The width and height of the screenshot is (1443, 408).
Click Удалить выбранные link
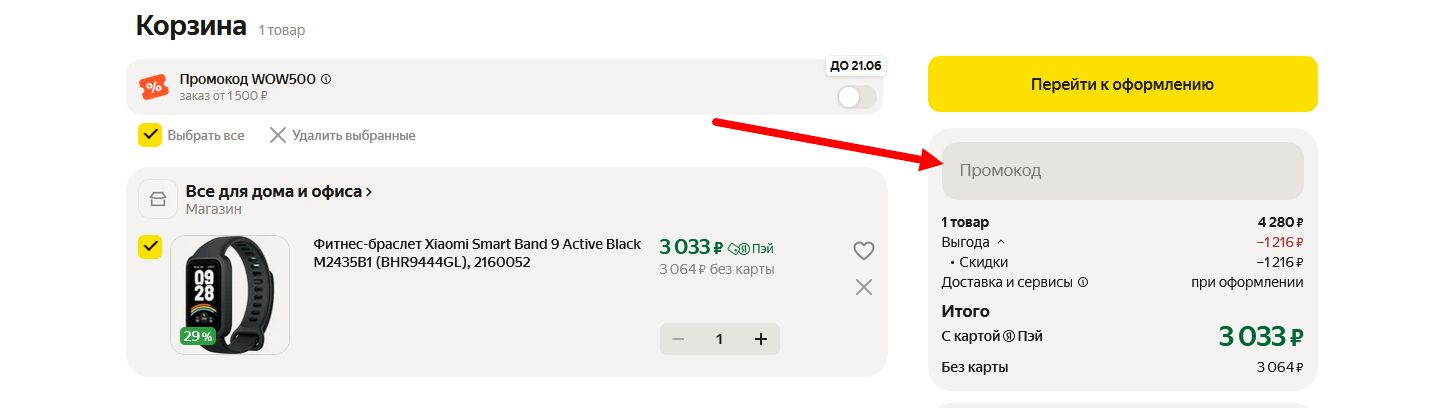tap(353, 135)
